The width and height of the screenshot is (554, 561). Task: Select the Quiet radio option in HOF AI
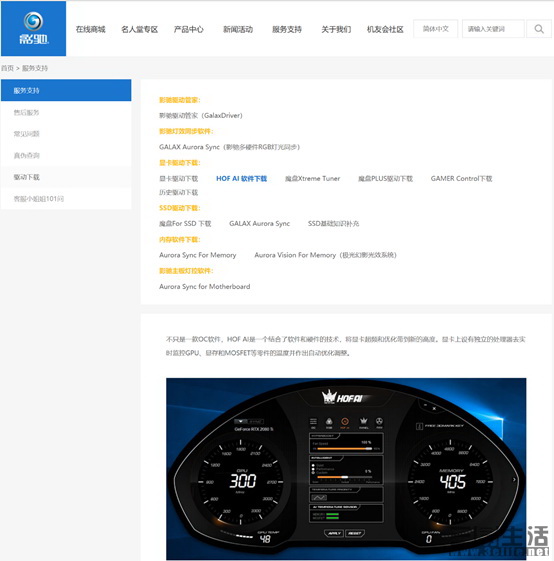(313, 465)
